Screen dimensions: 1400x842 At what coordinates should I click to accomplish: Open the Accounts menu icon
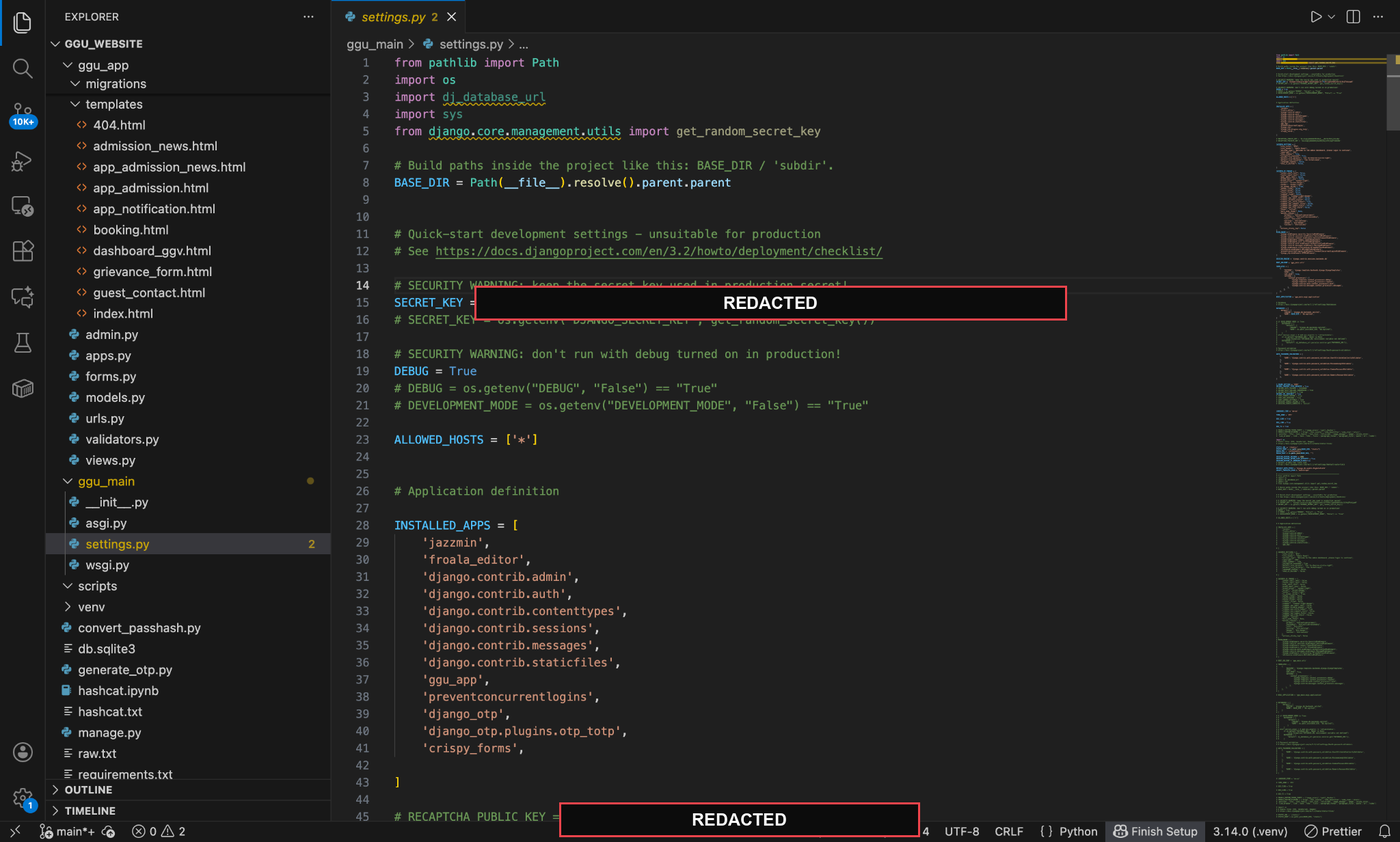pos(22,752)
